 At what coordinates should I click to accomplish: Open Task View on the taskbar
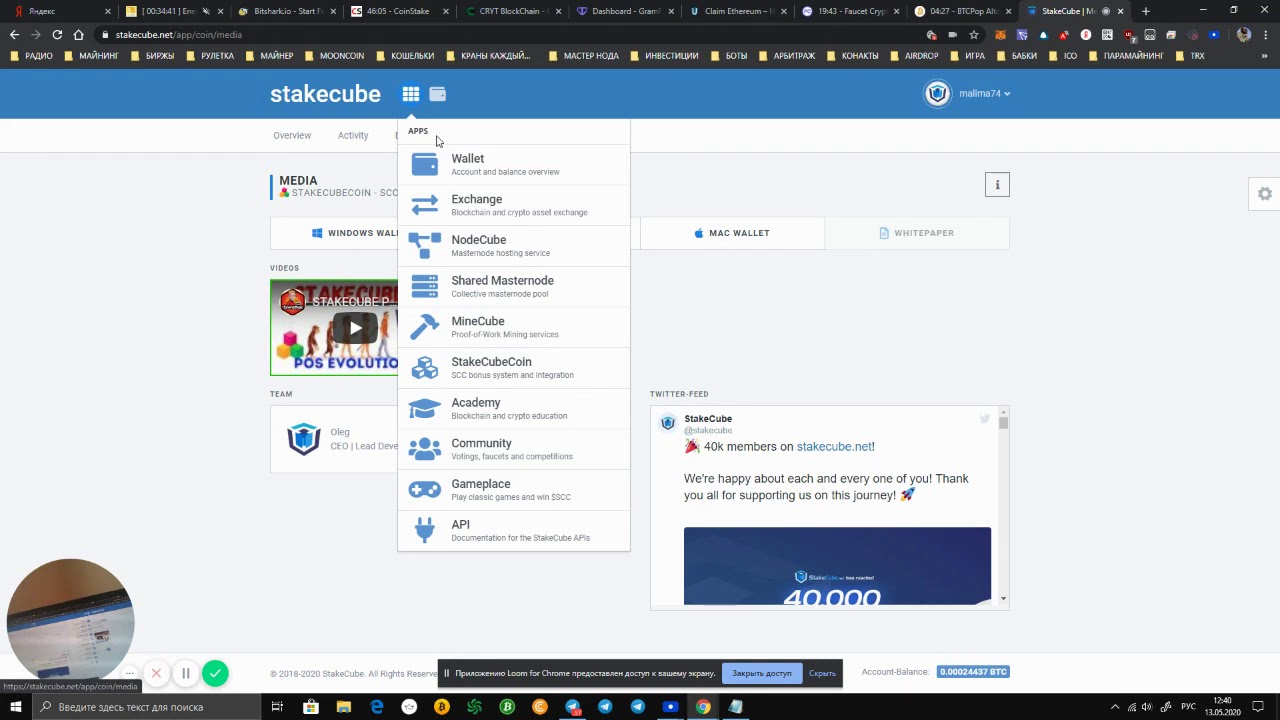[x=278, y=707]
